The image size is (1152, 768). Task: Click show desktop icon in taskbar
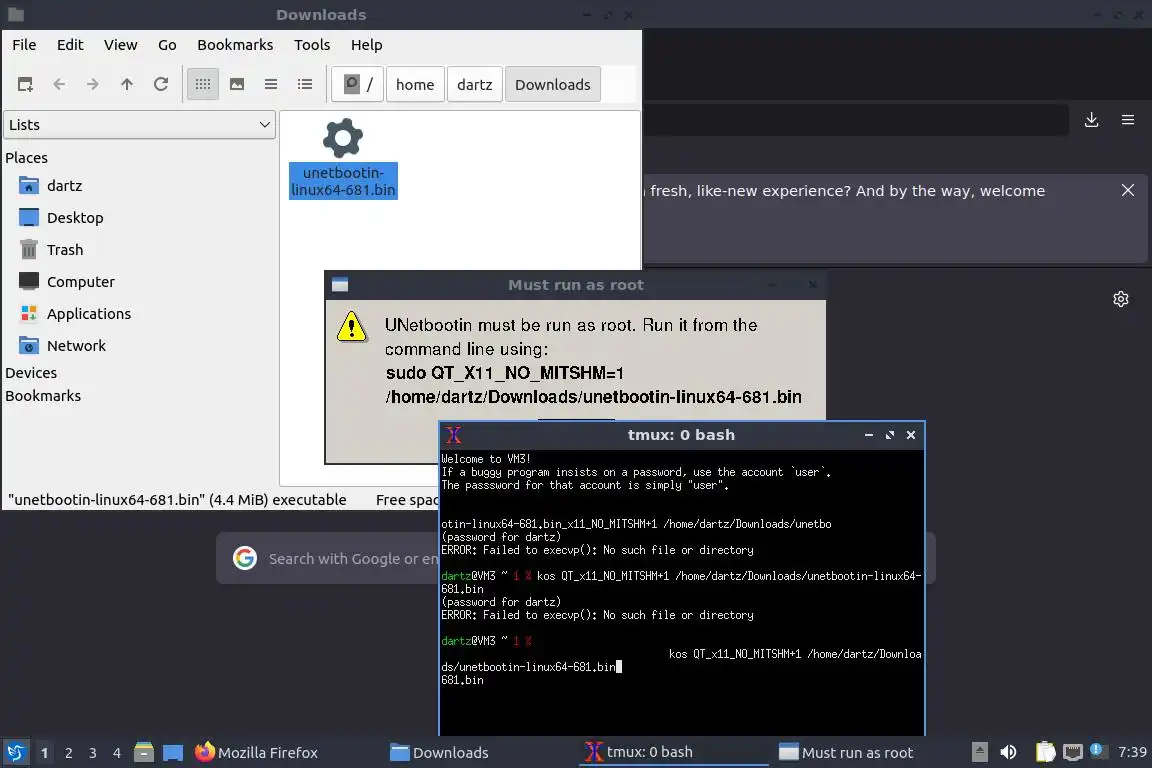pos(173,753)
